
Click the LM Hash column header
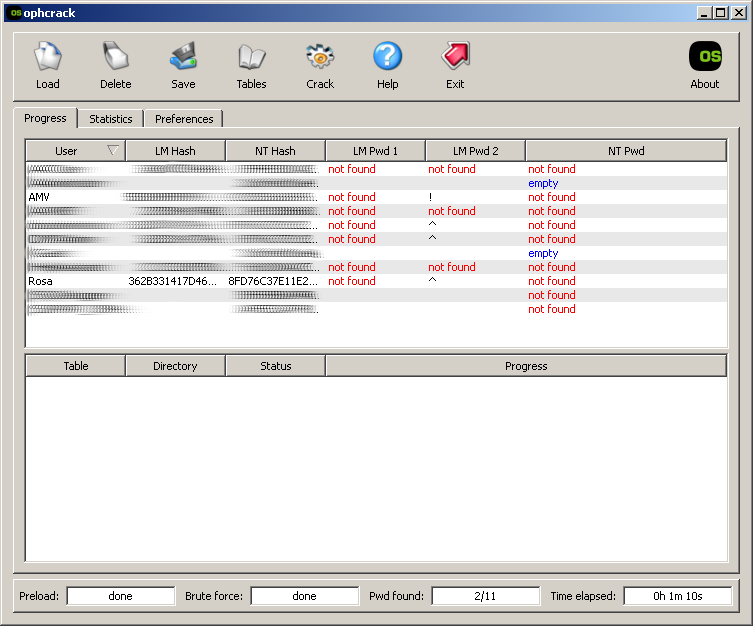tap(175, 151)
